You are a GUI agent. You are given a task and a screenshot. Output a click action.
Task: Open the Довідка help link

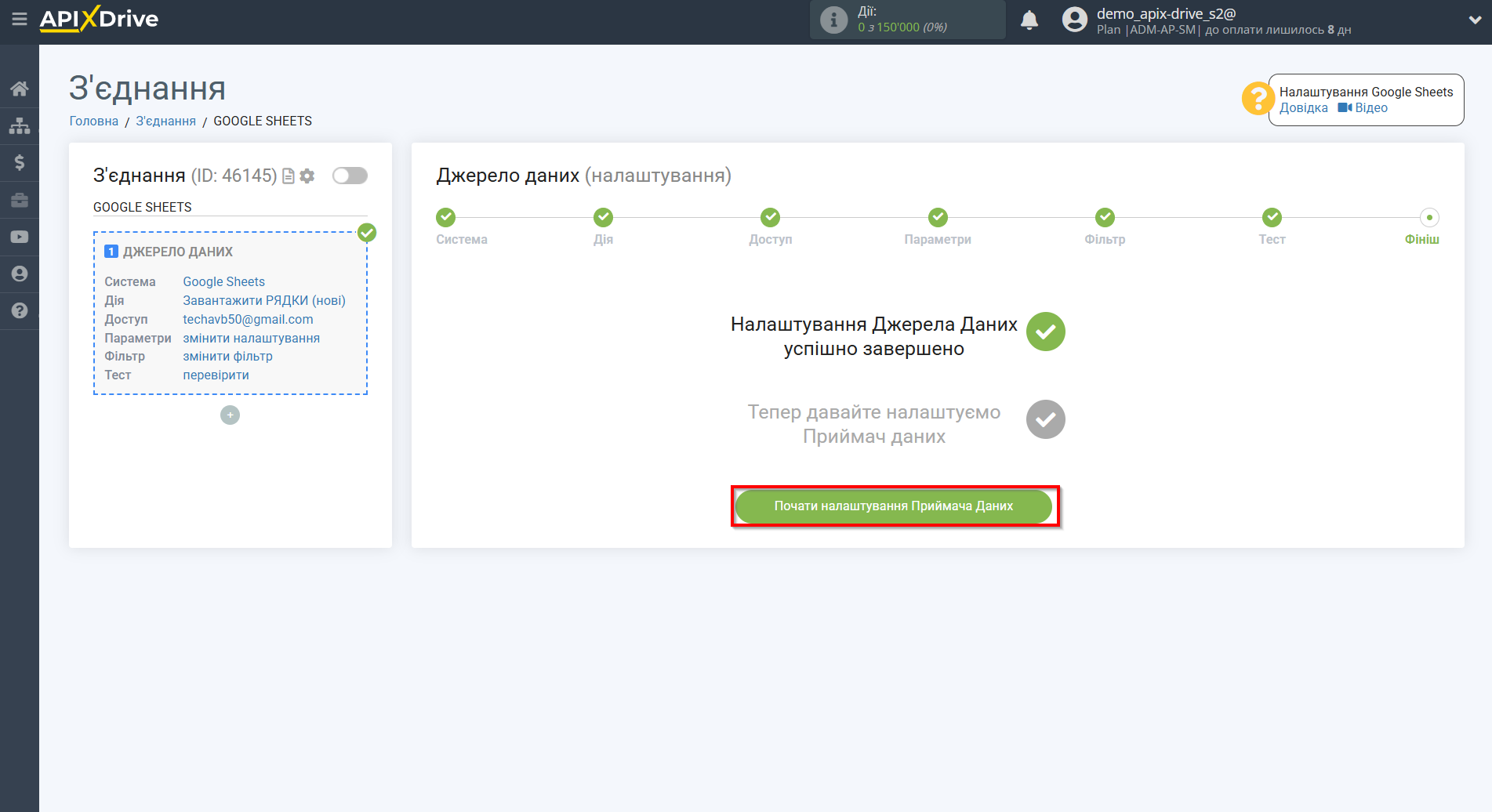[1303, 108]
